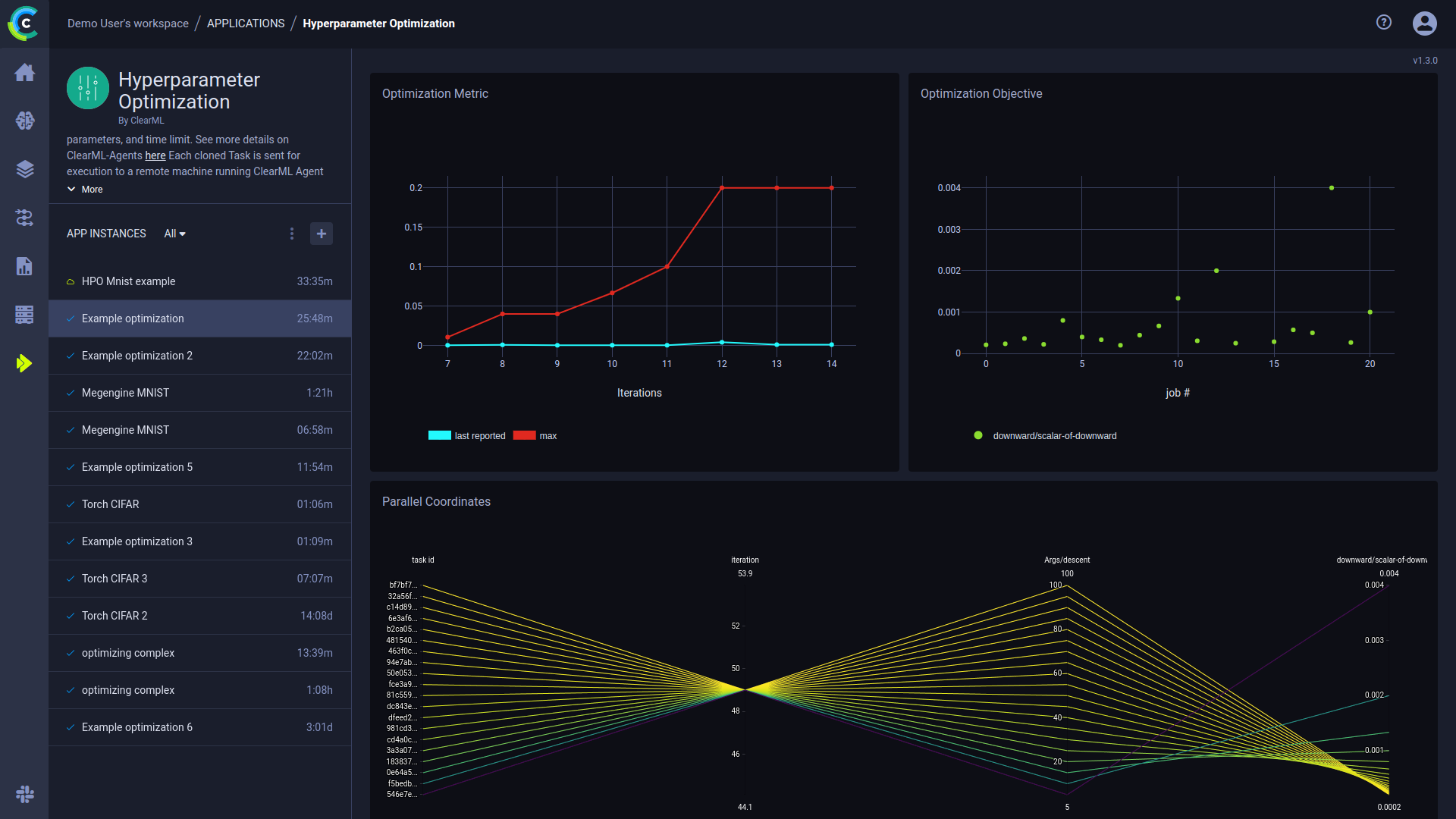Open the Home dashboard icon in sidebar
This screenshot has width=1456, height=819.
(x=24, y=73)
